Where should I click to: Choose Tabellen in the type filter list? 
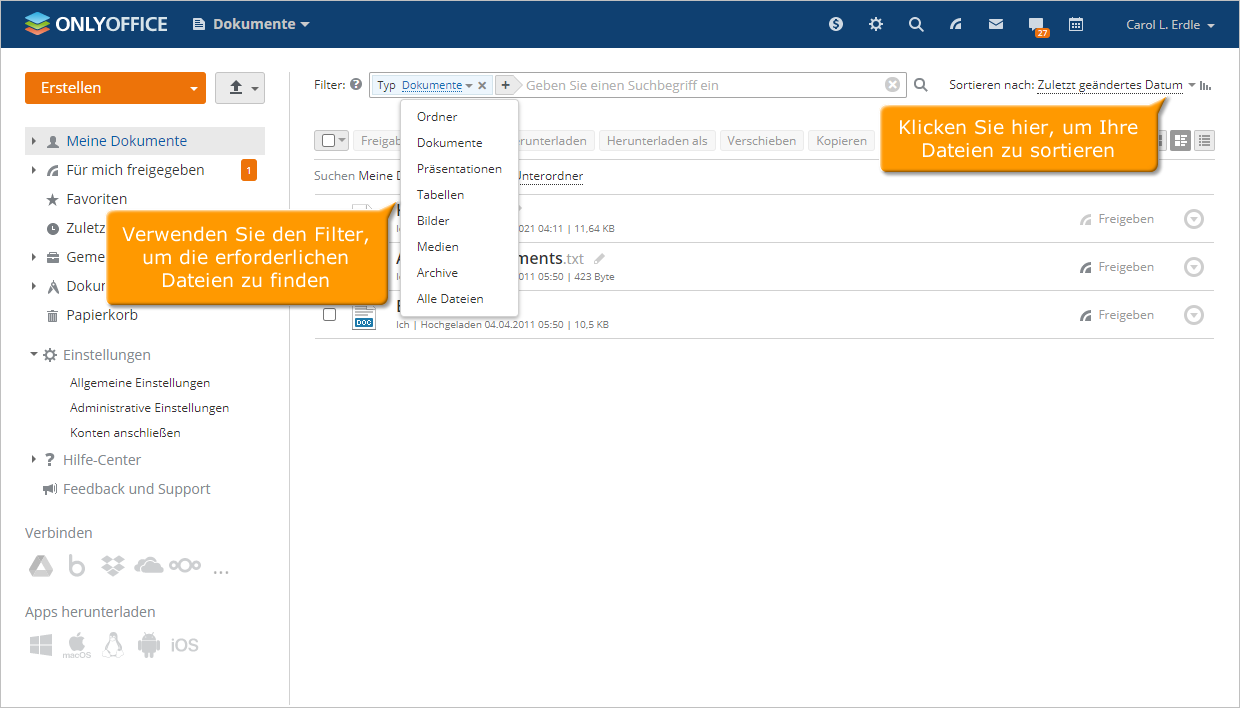(440, 195)
